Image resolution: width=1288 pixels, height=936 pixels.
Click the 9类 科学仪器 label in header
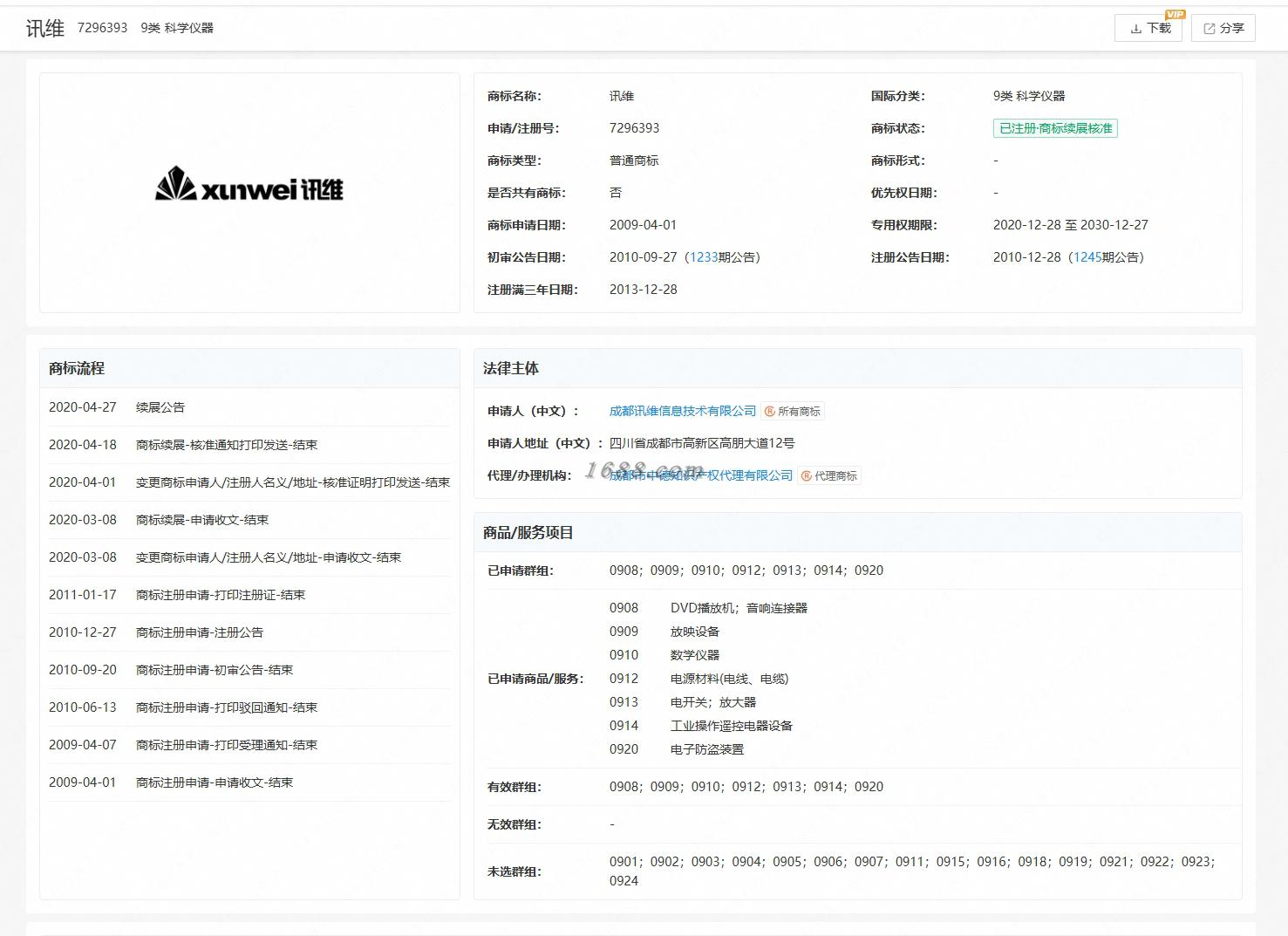pos(177,28)
